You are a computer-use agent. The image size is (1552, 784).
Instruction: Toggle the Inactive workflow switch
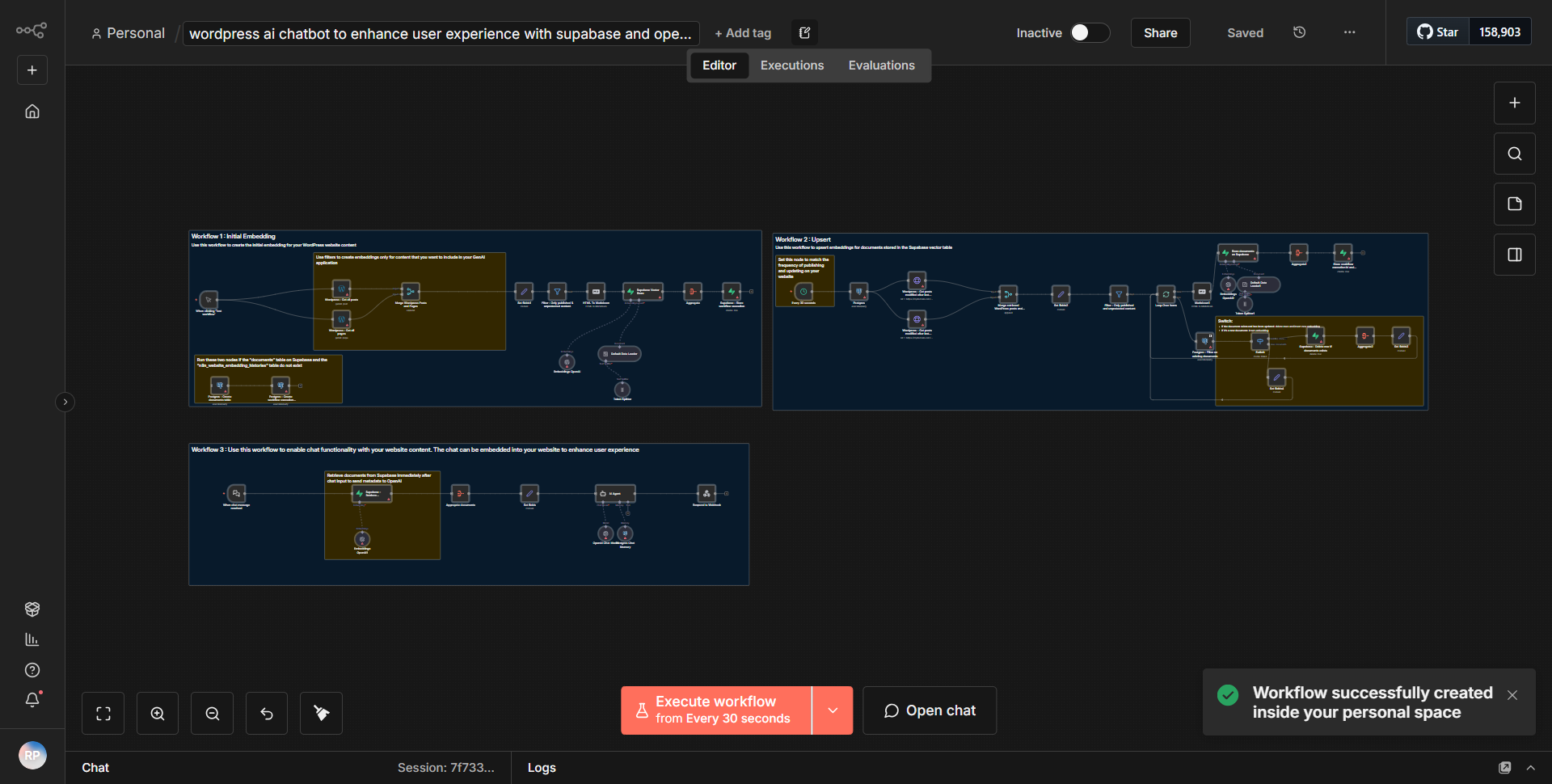[1089, 32]
